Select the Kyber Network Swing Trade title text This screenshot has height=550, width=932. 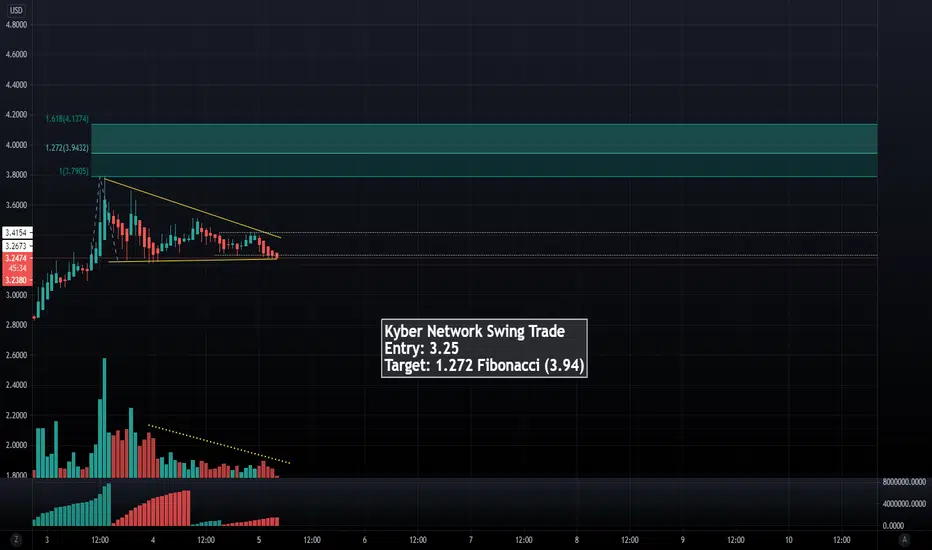point(474,331)
